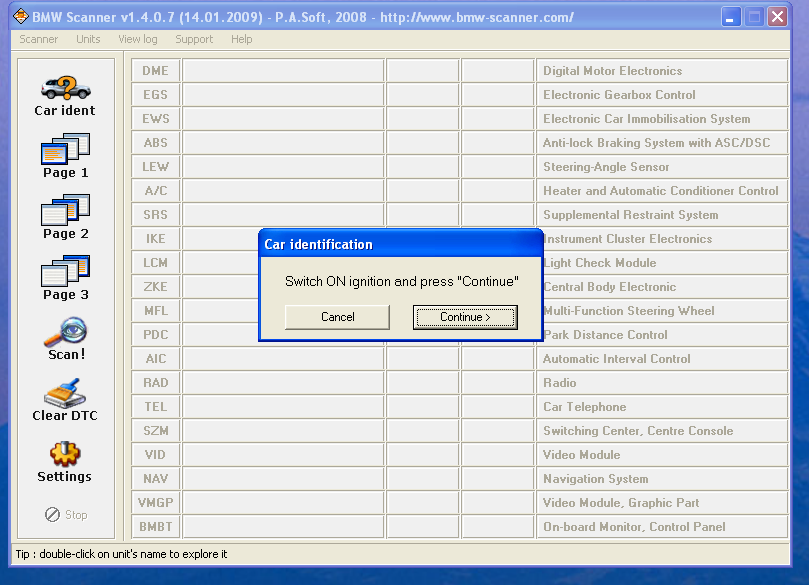
Task: Click 'Radio' description text
Action: (559, 382)
